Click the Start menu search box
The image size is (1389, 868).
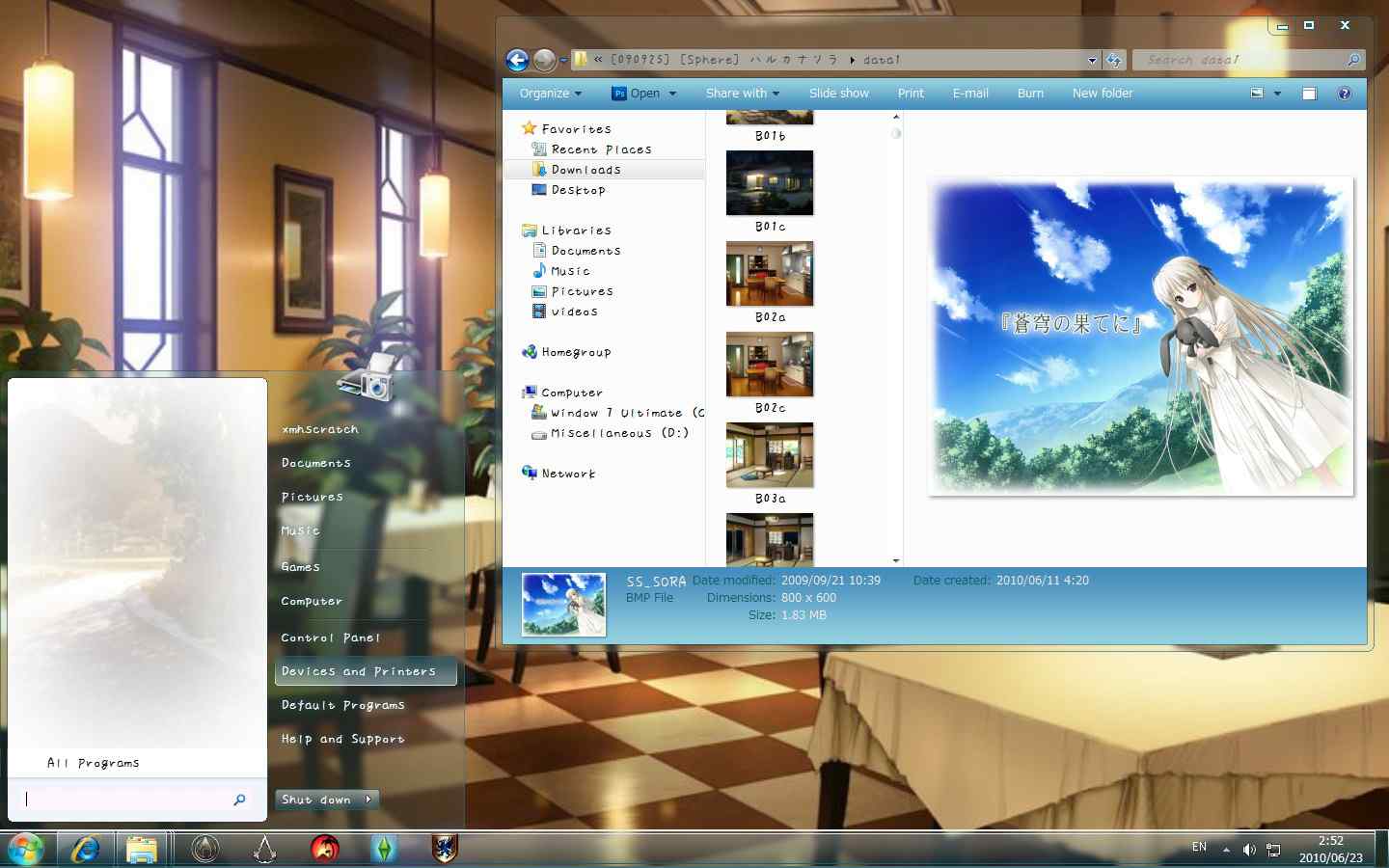pyautogui.click(x=135, y=799)
